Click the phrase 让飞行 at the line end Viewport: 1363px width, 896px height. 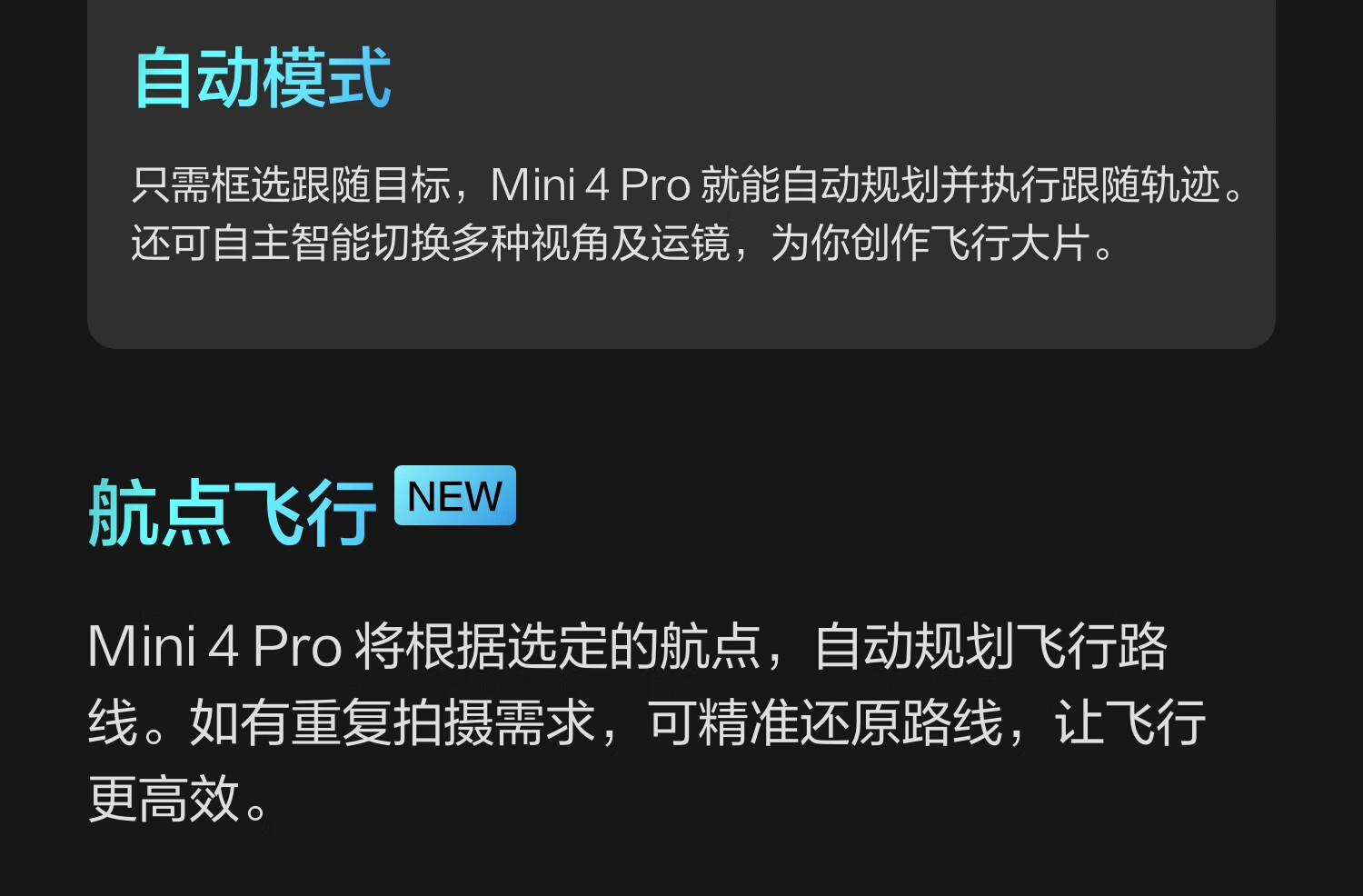click(1130, 723)
